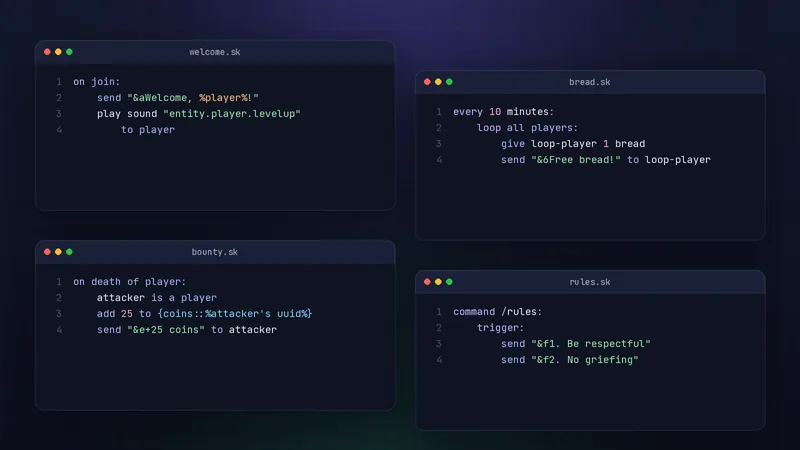Screen dimensions: 800x450
Task: Click the '&e+25 coins' string
Action: point(166,330)
